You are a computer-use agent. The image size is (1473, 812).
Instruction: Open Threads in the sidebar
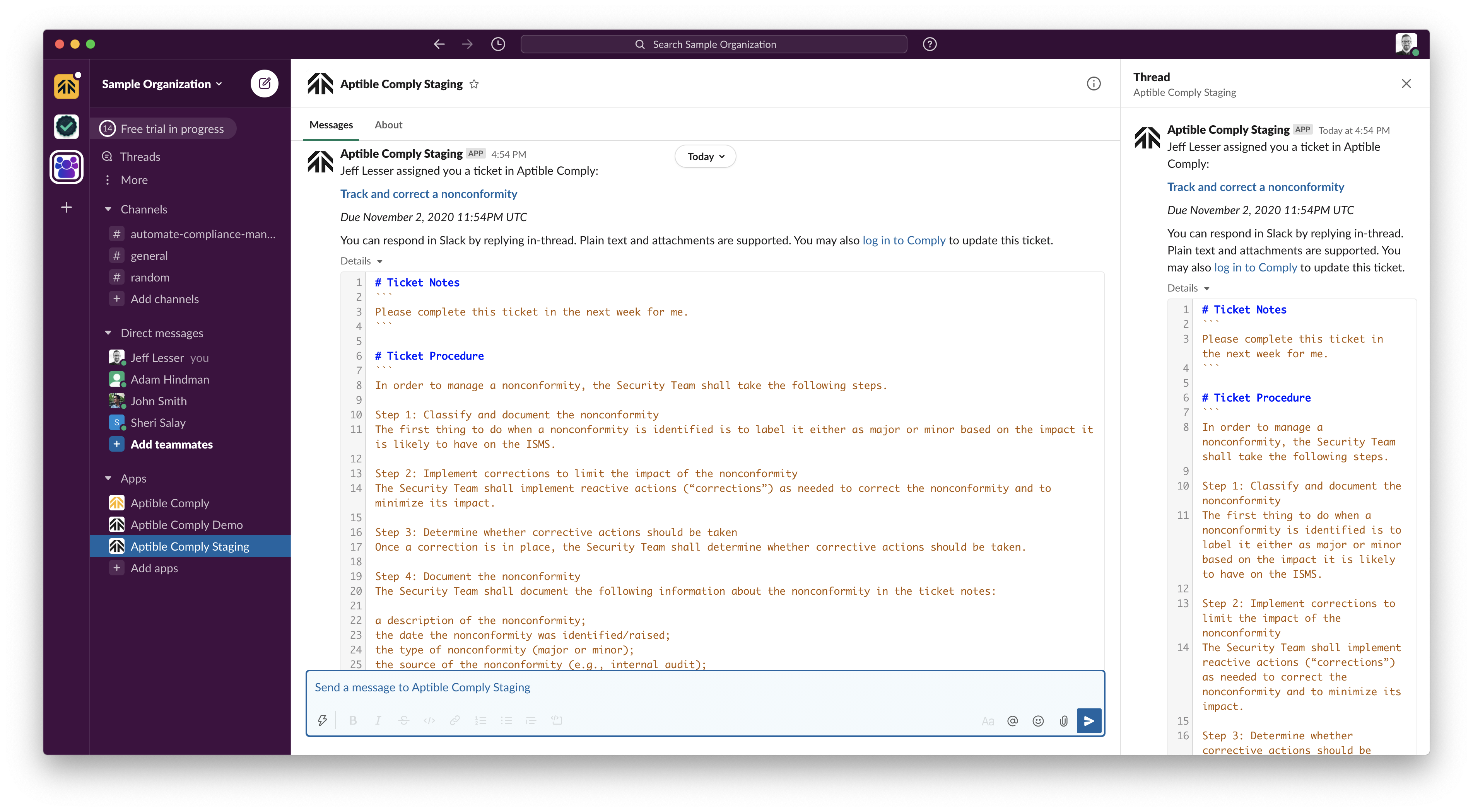(140, 157)
